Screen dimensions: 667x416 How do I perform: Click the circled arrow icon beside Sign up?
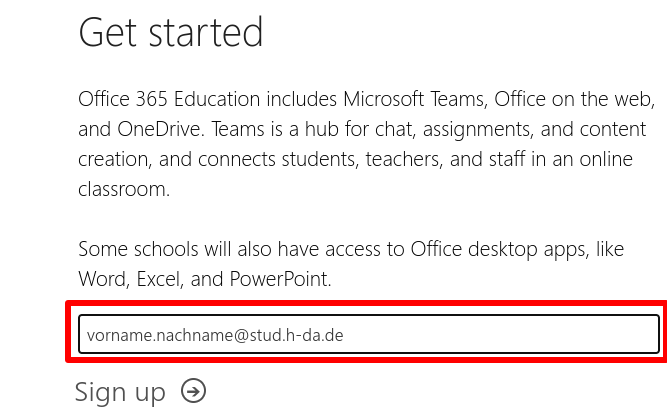(194, 391)
